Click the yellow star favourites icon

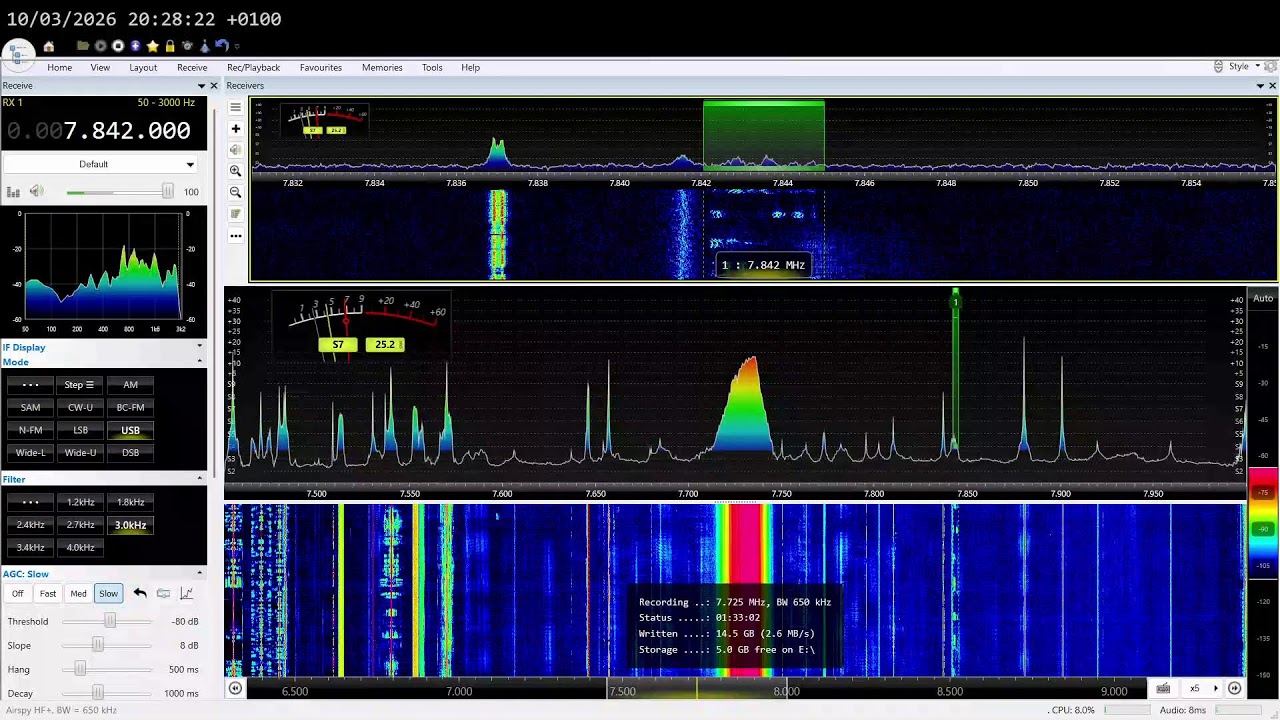click(x=152, y=46)
